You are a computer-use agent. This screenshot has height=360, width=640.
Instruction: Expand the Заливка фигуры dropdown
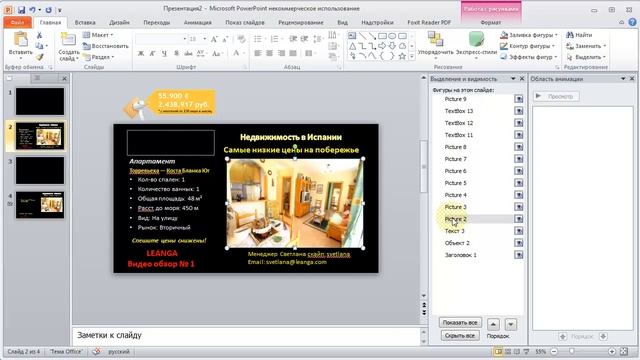[x=556, y=35]
